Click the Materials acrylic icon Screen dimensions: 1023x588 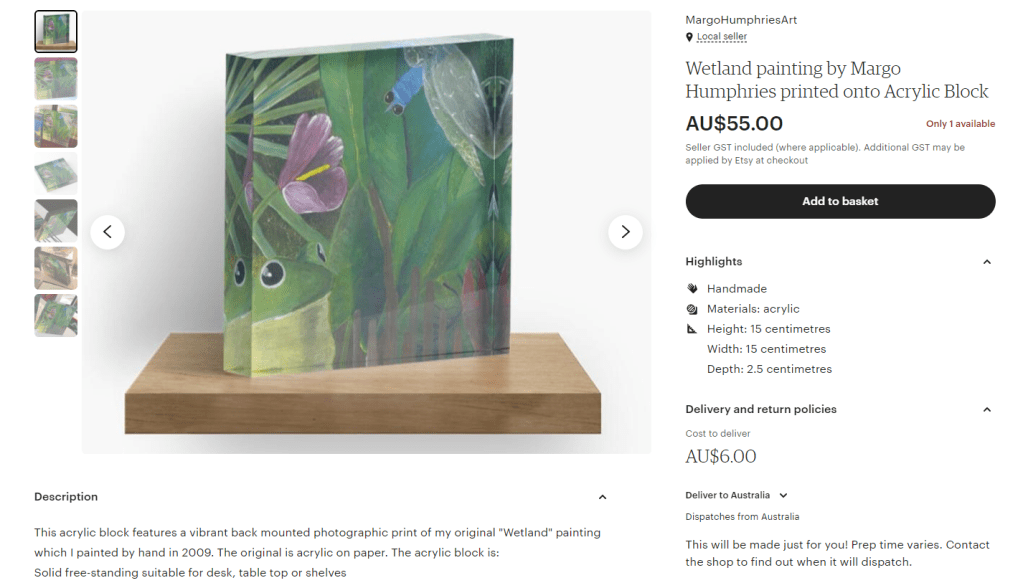tap(692, 309)
